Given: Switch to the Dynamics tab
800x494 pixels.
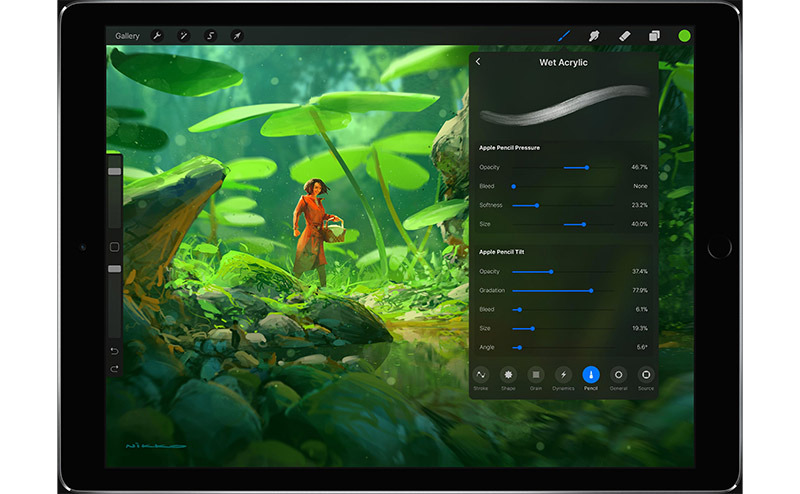Looking at the screenshot, I should (563, 379).
